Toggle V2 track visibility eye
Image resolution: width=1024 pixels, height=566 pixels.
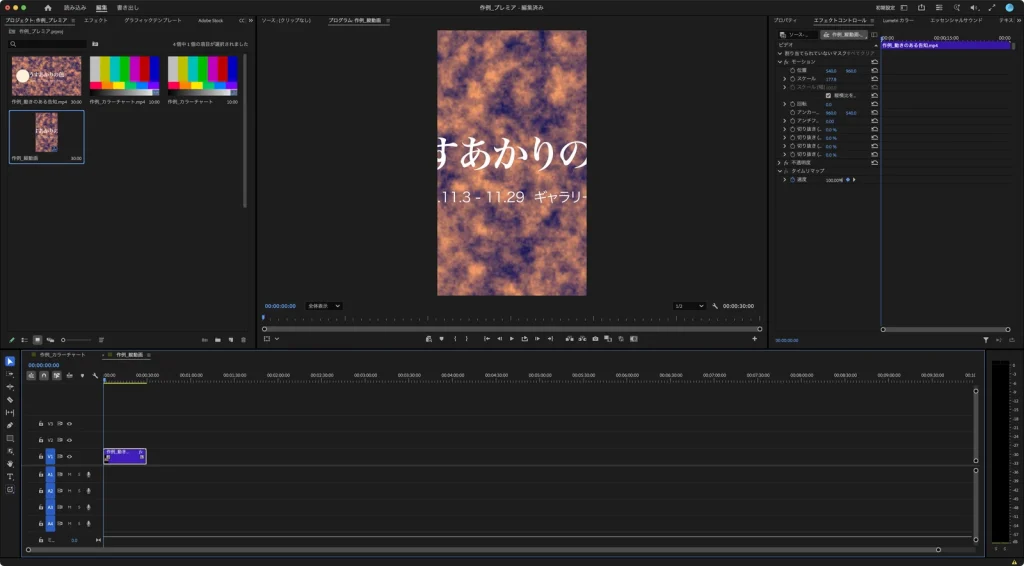click(69, 440)
